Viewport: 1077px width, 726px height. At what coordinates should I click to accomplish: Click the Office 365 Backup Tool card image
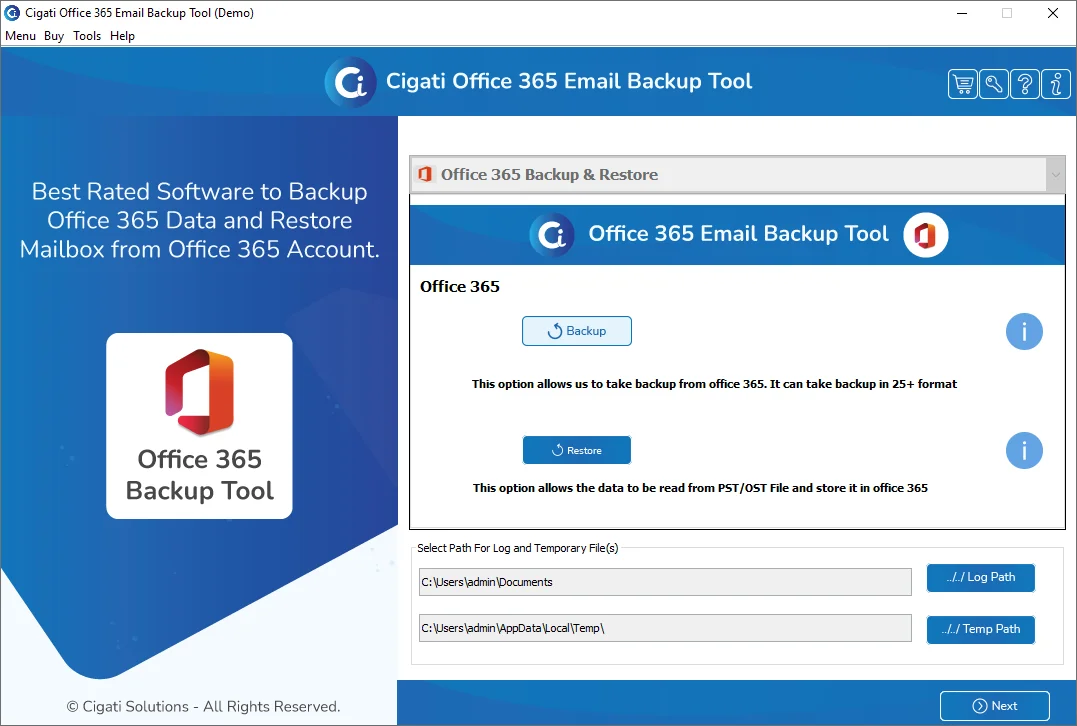click(x=199, y=426)
